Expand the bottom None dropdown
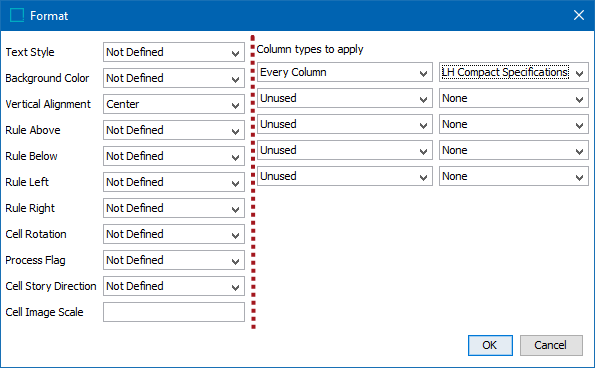The height and width of the screenshot is (368, 595). [x=514, y=176]
